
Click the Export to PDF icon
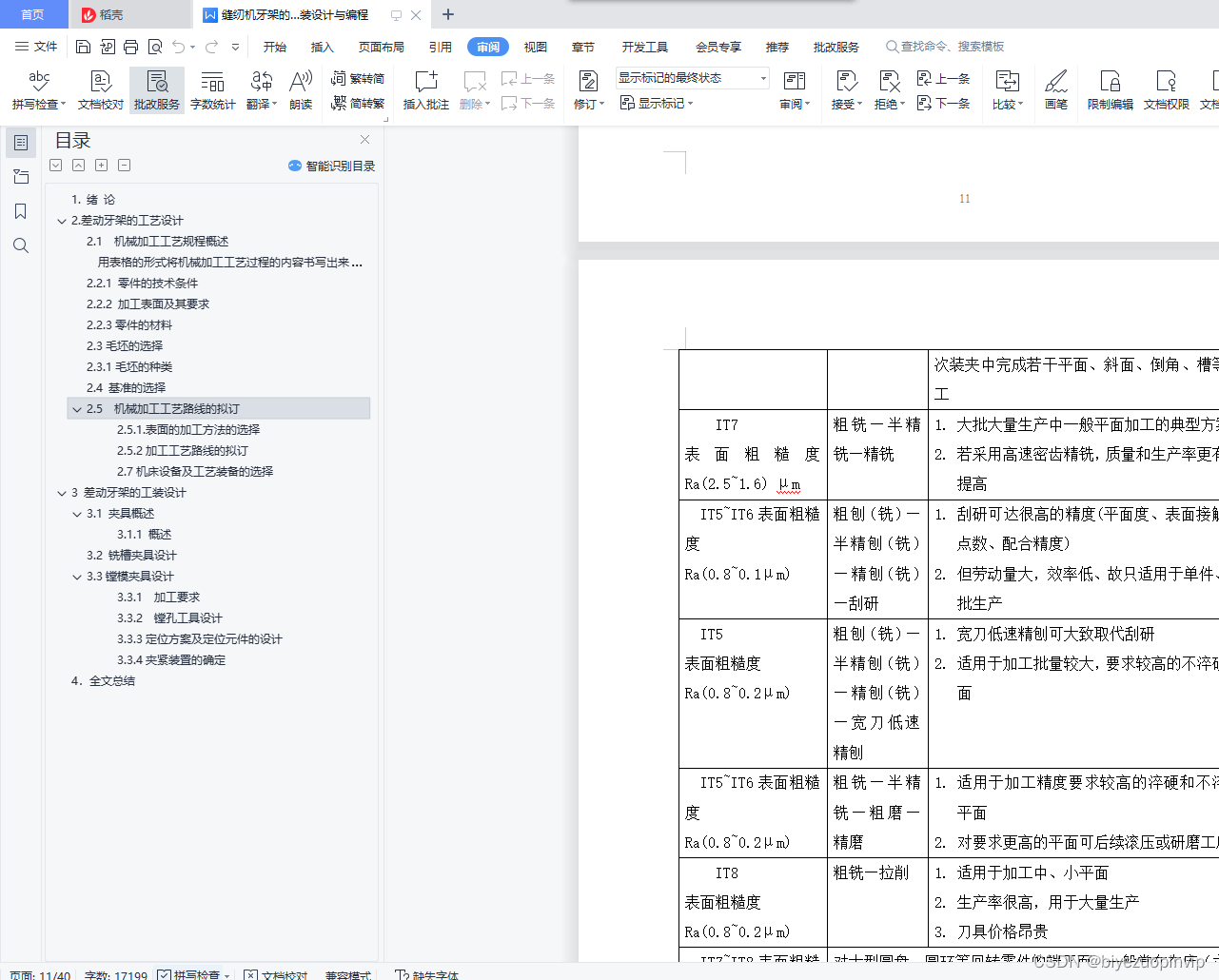108,47
